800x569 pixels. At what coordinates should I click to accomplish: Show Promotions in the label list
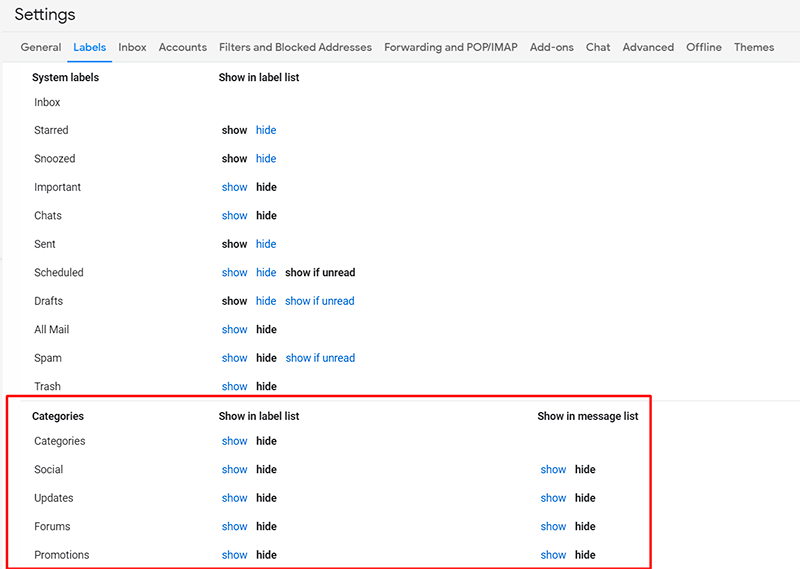(x=234, y=555)
